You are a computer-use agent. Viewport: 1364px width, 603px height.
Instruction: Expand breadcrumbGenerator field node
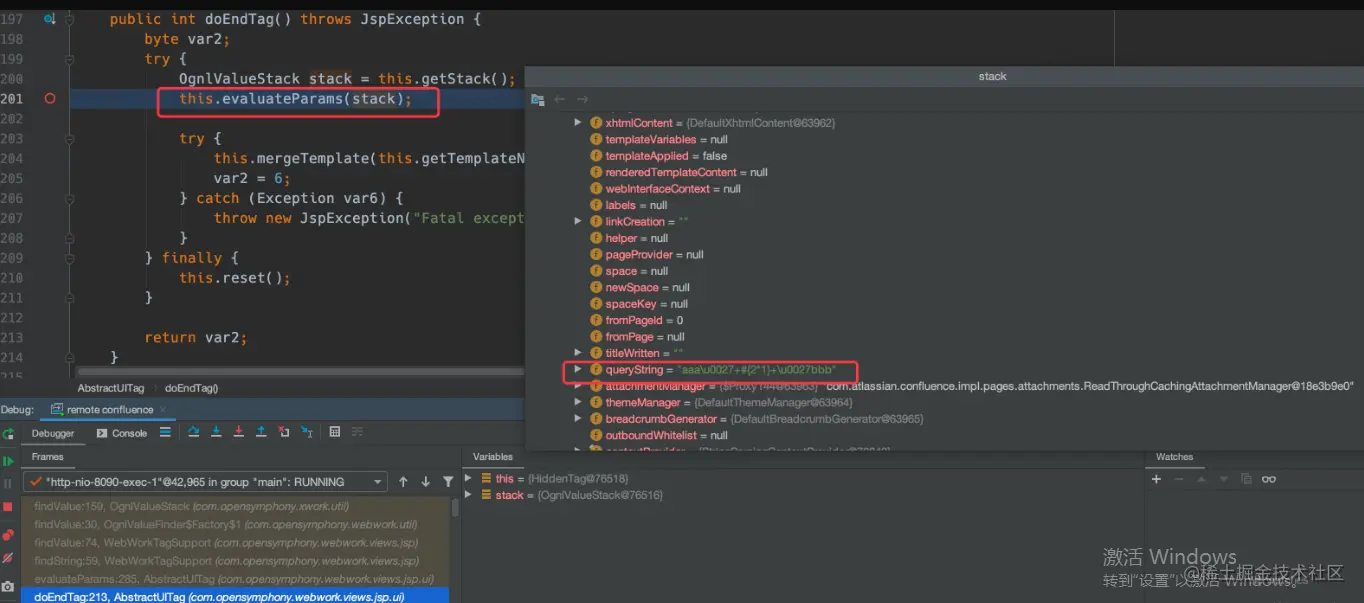pyautogui.click(x=577, y=419)
